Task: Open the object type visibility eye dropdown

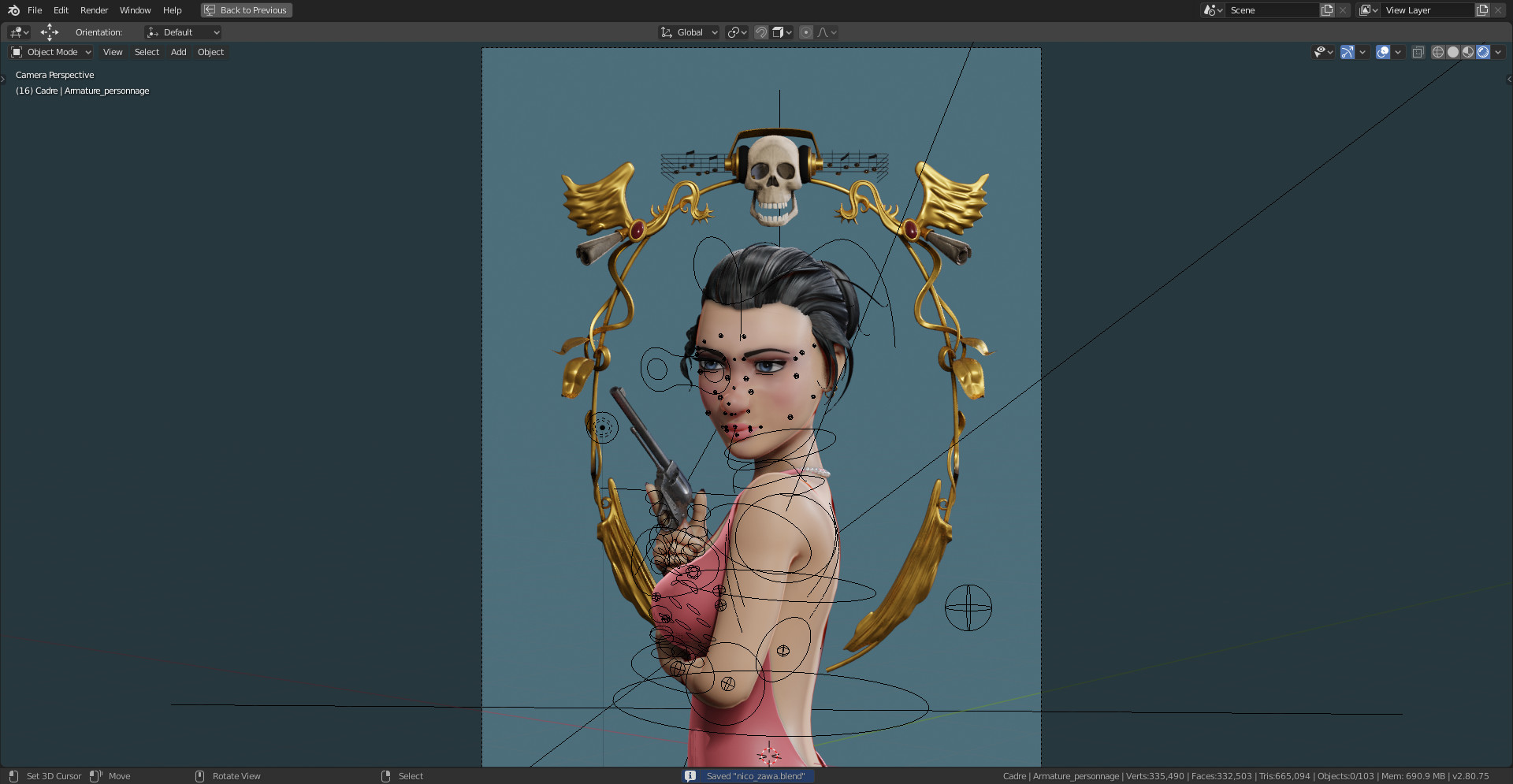Action: pos(1323,52)
